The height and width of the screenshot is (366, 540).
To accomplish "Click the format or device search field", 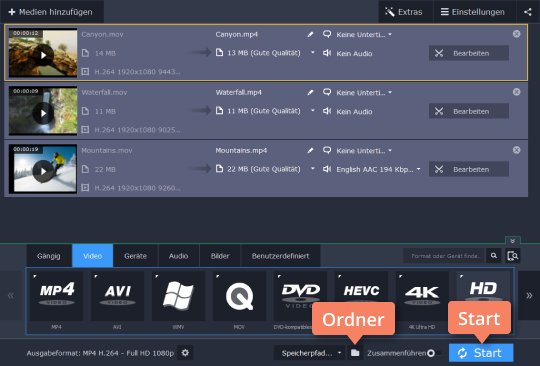I will (x=444, y=256).
